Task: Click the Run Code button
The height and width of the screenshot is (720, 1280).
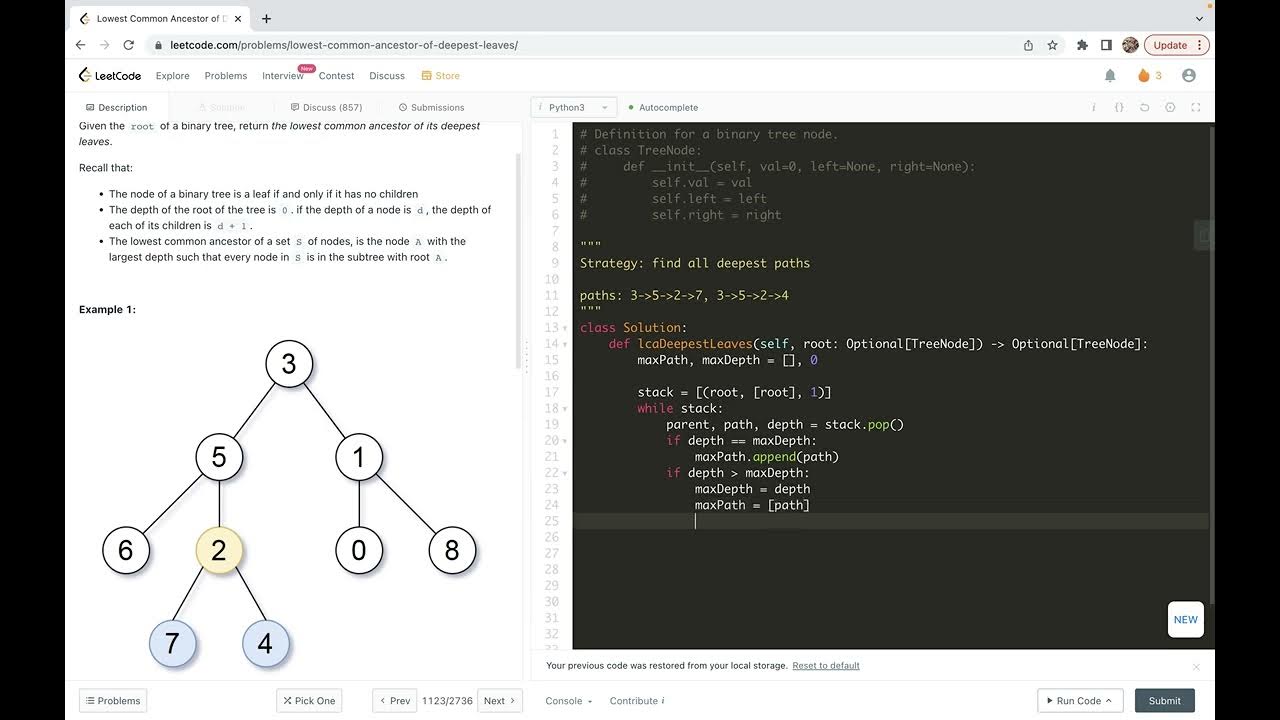Action: pos(1080,701)
